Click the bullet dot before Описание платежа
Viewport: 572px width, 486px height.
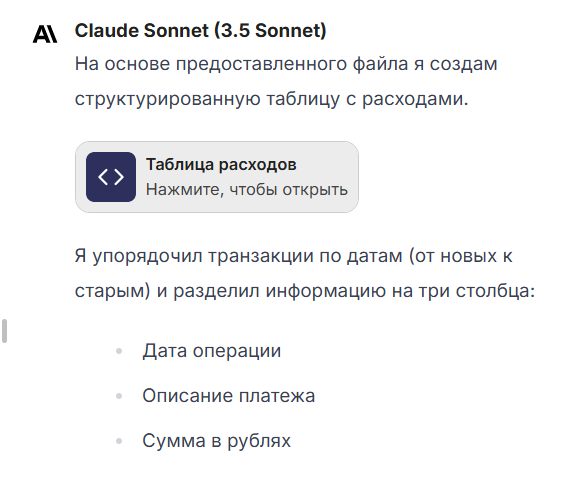pos(119,396)
